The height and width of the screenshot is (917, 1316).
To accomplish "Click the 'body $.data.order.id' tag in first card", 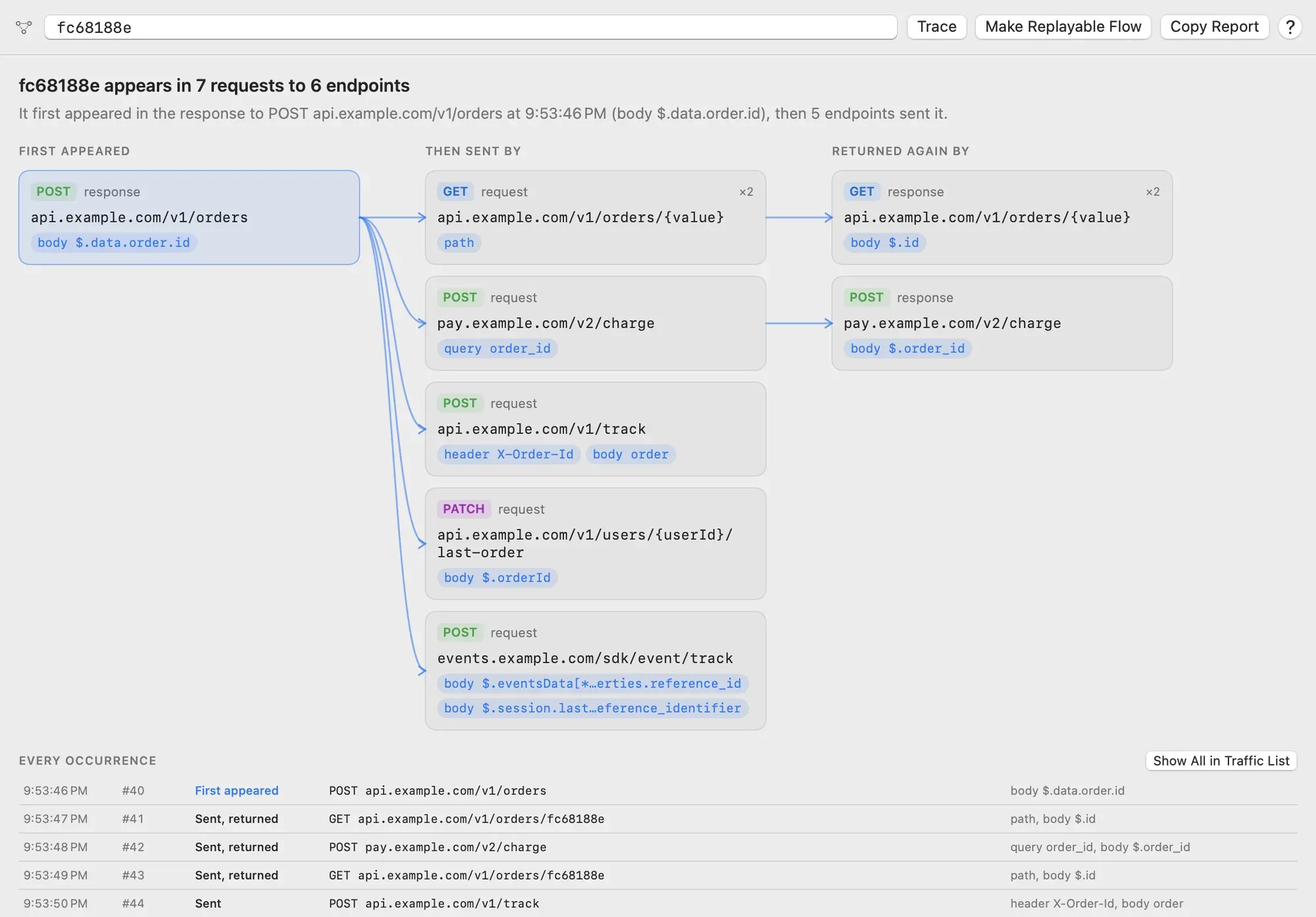I will coord(114,242).
